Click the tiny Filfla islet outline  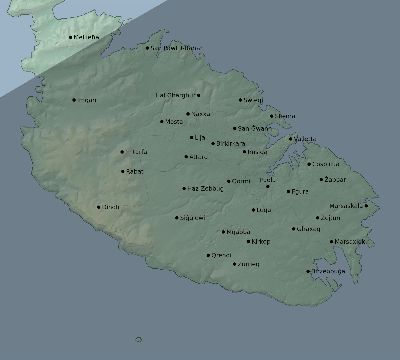(x=139, y=339)
